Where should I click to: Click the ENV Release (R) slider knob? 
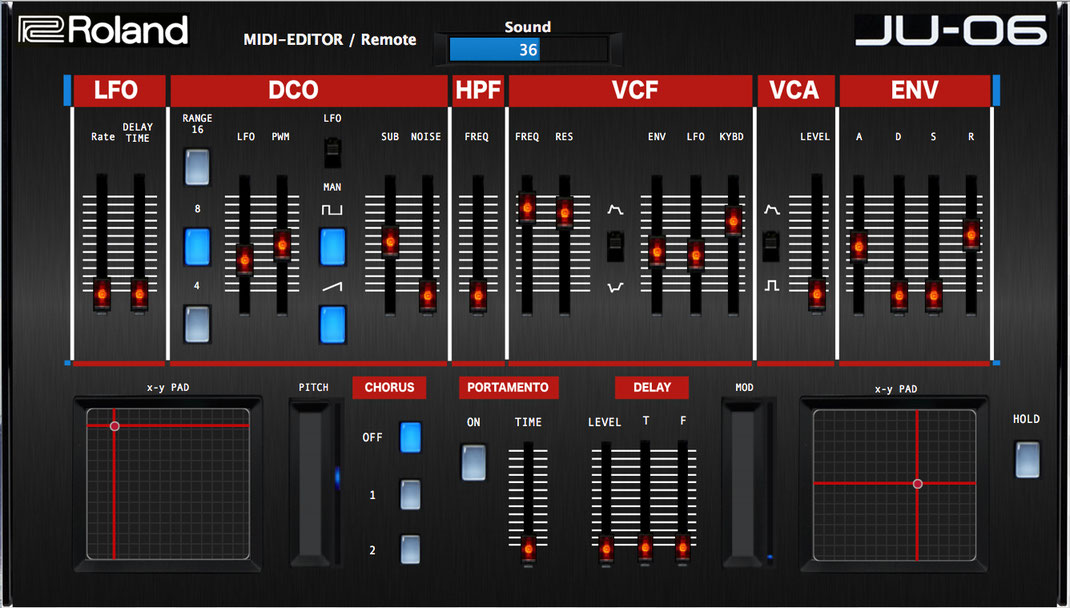(x=971, y=234)
